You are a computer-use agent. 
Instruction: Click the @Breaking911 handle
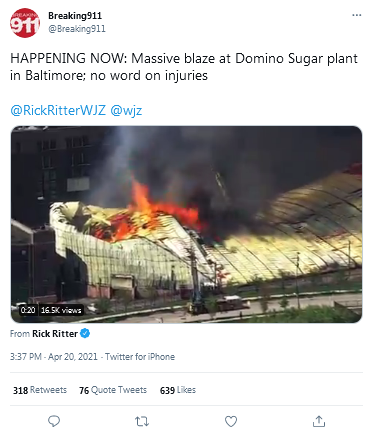(x=77, y=29)
